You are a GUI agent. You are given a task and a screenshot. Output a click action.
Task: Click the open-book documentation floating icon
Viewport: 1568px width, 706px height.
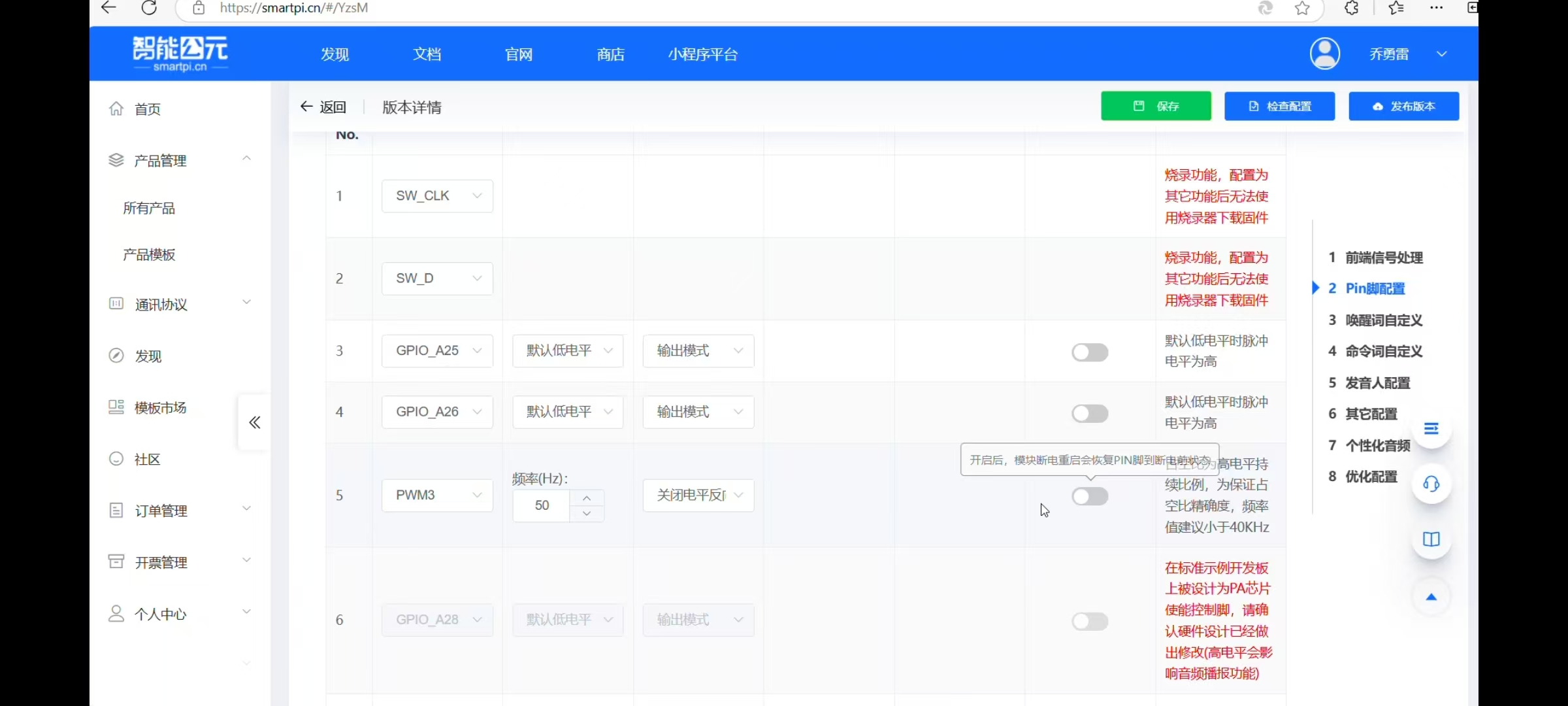click(1431, 539)
